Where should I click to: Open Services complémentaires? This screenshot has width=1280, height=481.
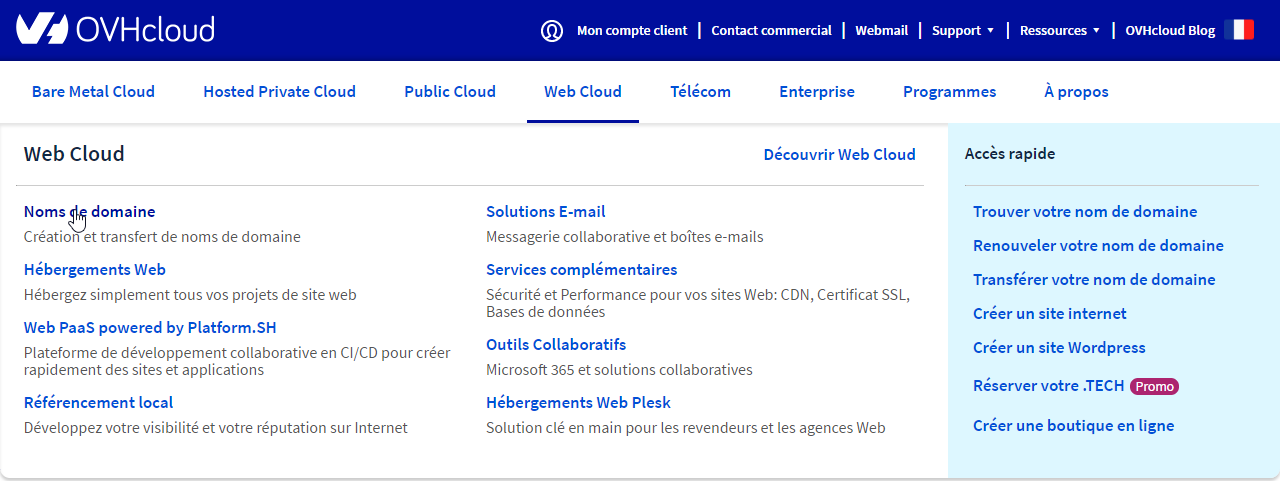click(582, 270)
